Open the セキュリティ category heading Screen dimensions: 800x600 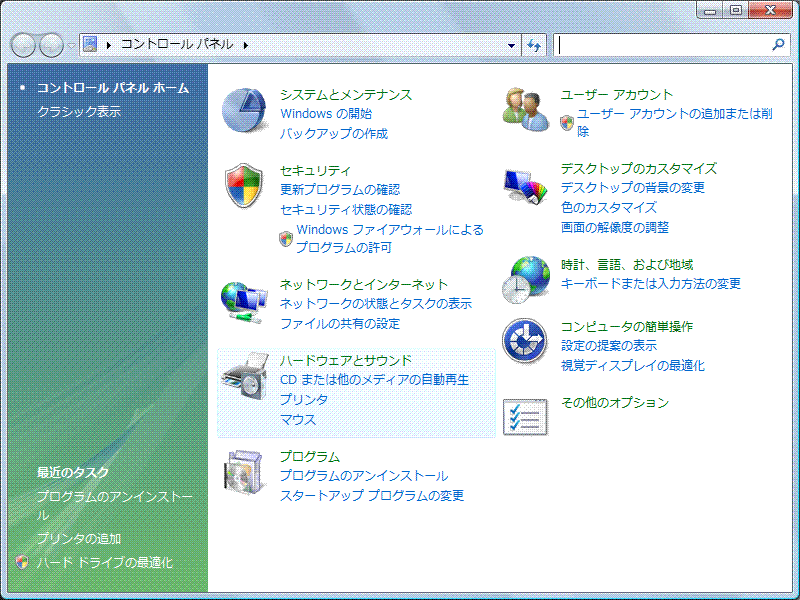coord(315,170)
